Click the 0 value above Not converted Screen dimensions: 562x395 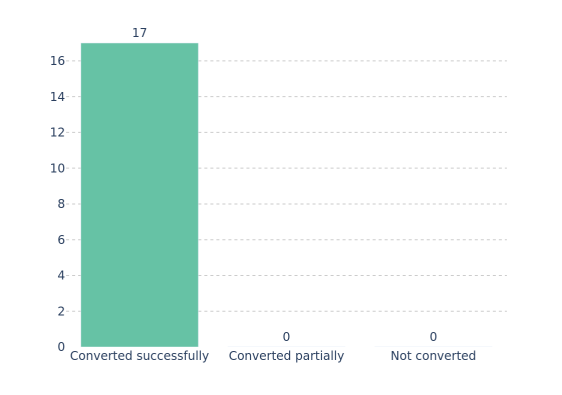(x=433, y=337)
